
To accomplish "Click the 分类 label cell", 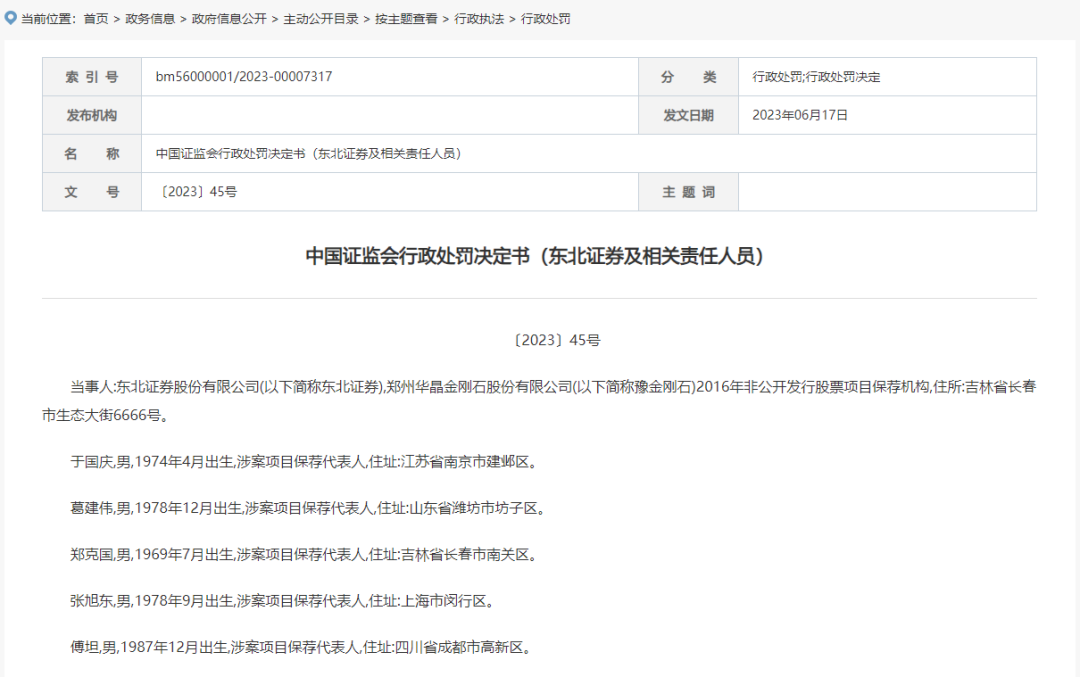I will click(x=688, y=76).
